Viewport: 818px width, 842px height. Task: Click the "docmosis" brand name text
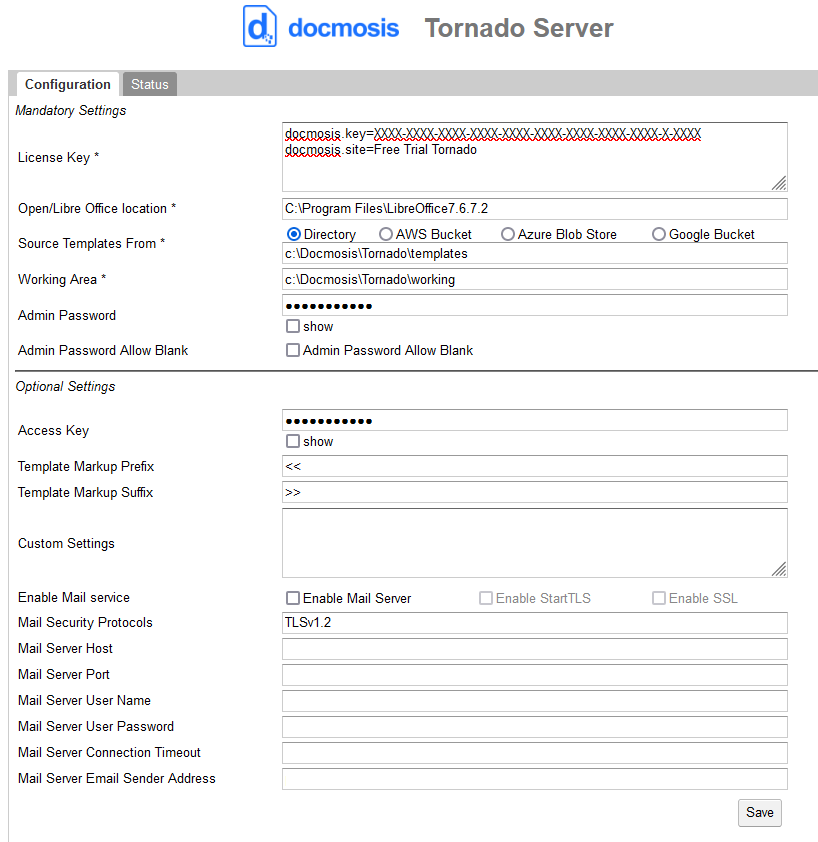(x=344, y=28)
